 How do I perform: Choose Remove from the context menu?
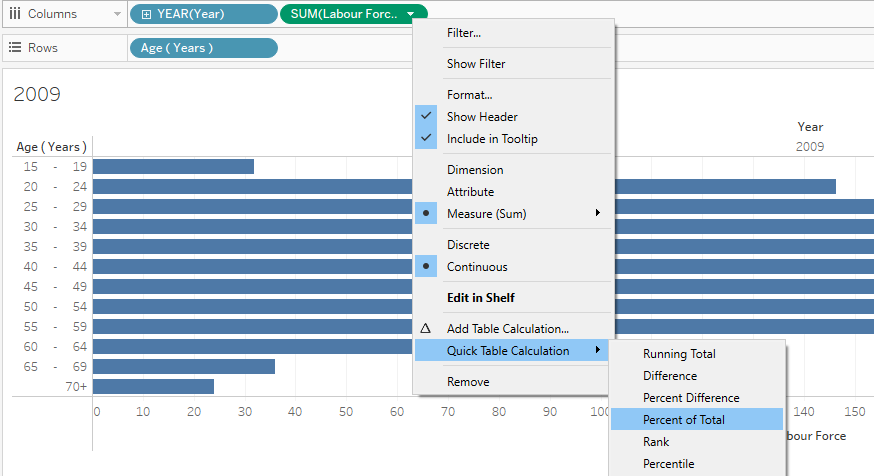coord(468,382)
